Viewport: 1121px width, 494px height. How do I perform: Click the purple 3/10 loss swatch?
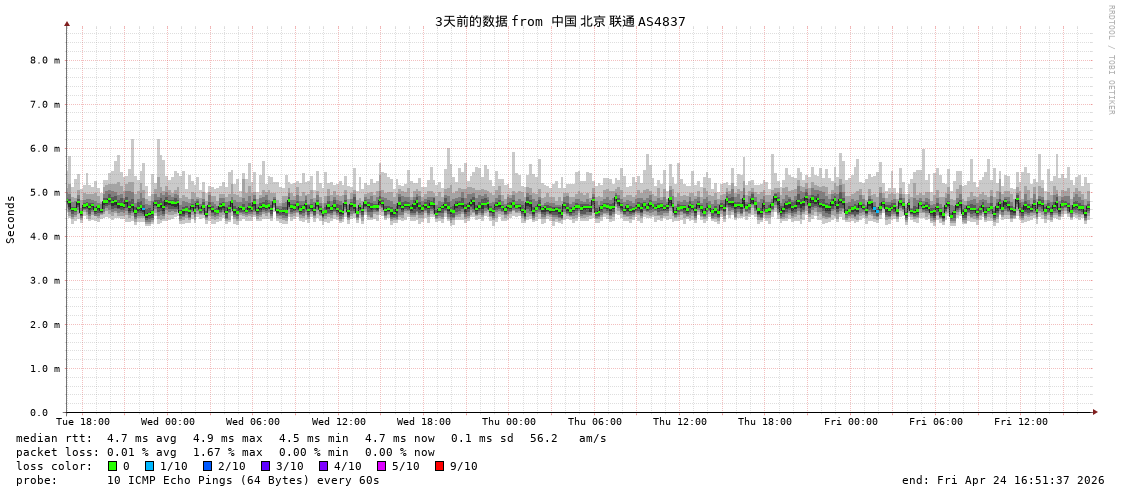[265, 466]
